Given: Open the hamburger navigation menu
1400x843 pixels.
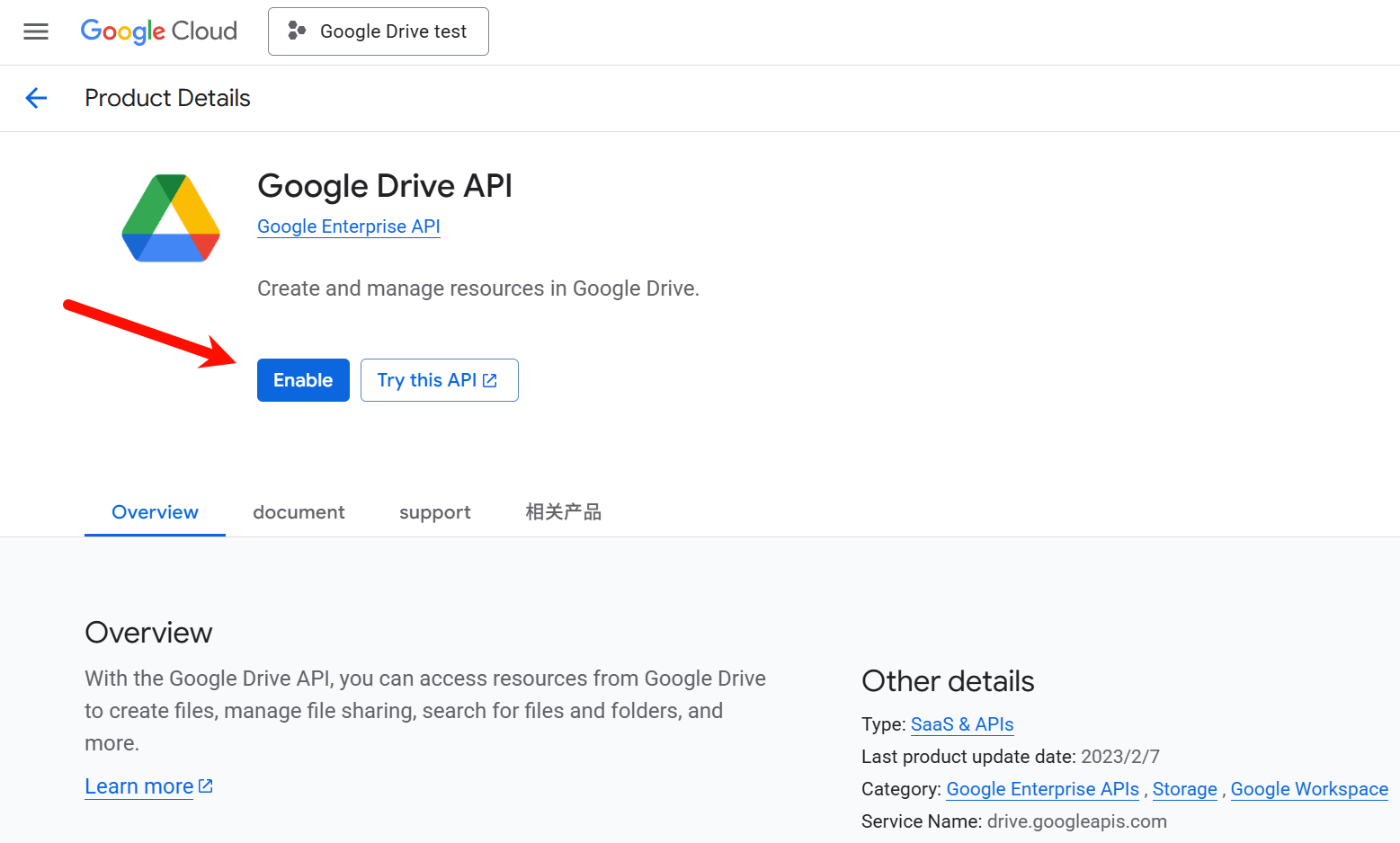Looking at the screenshot, I should click(x=36, y=31).
